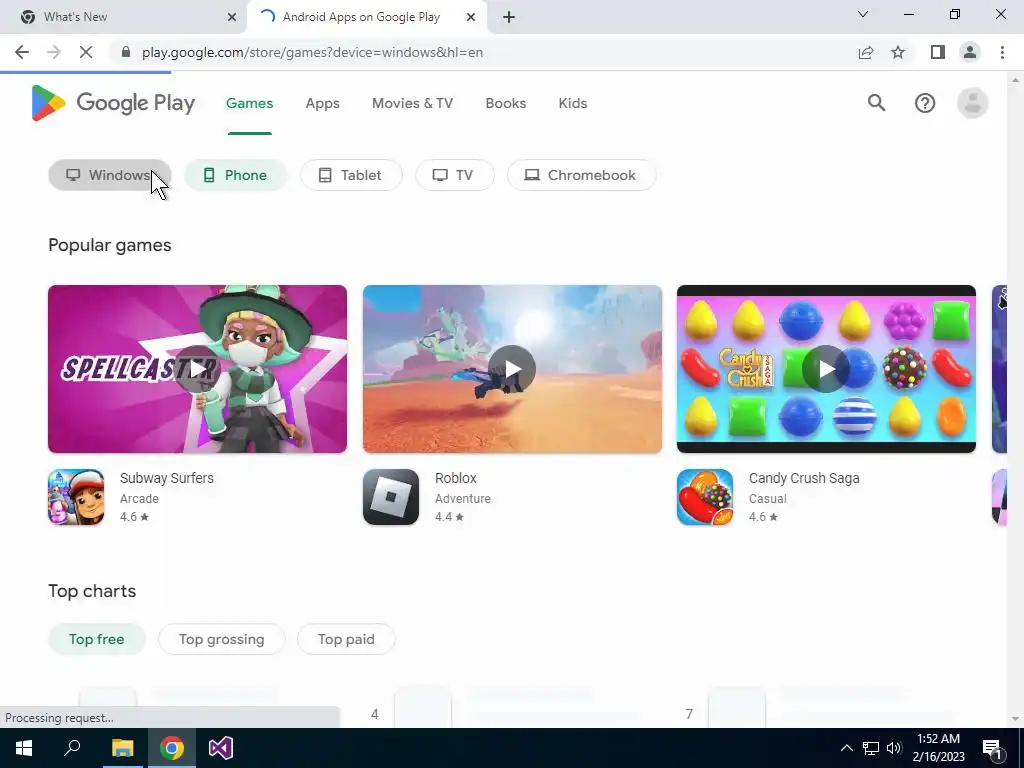Show Top paid chart

[346, 639]
